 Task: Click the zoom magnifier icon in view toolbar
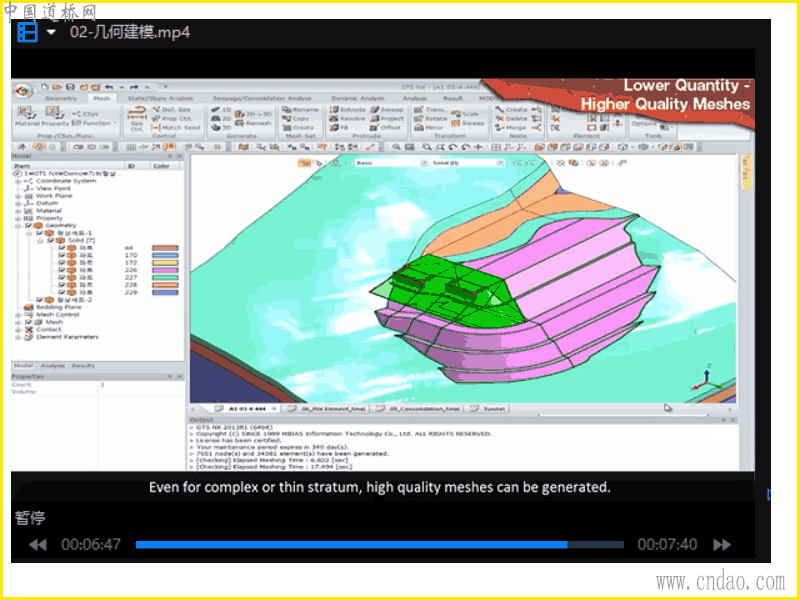point(396,147)
